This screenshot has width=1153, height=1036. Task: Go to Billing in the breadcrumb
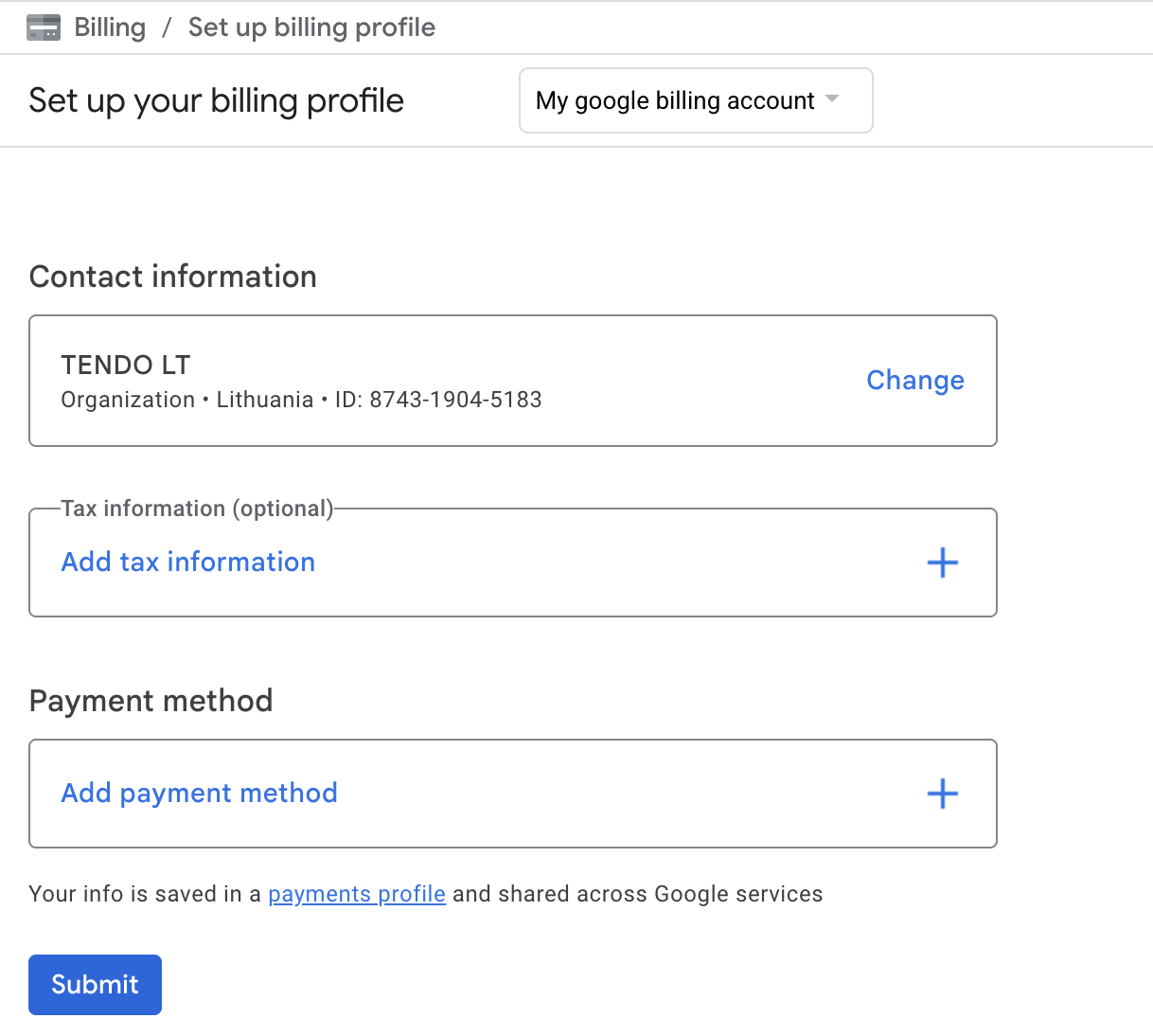(110, 27)
